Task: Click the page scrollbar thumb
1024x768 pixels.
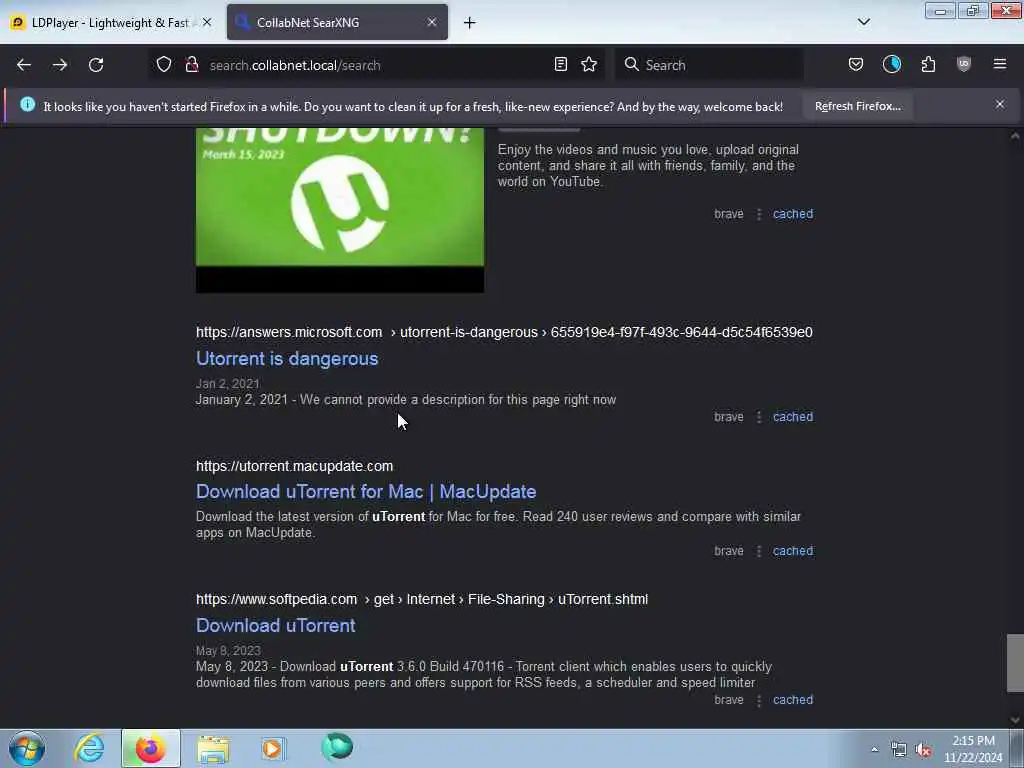Action: (x=1015, y=662)
